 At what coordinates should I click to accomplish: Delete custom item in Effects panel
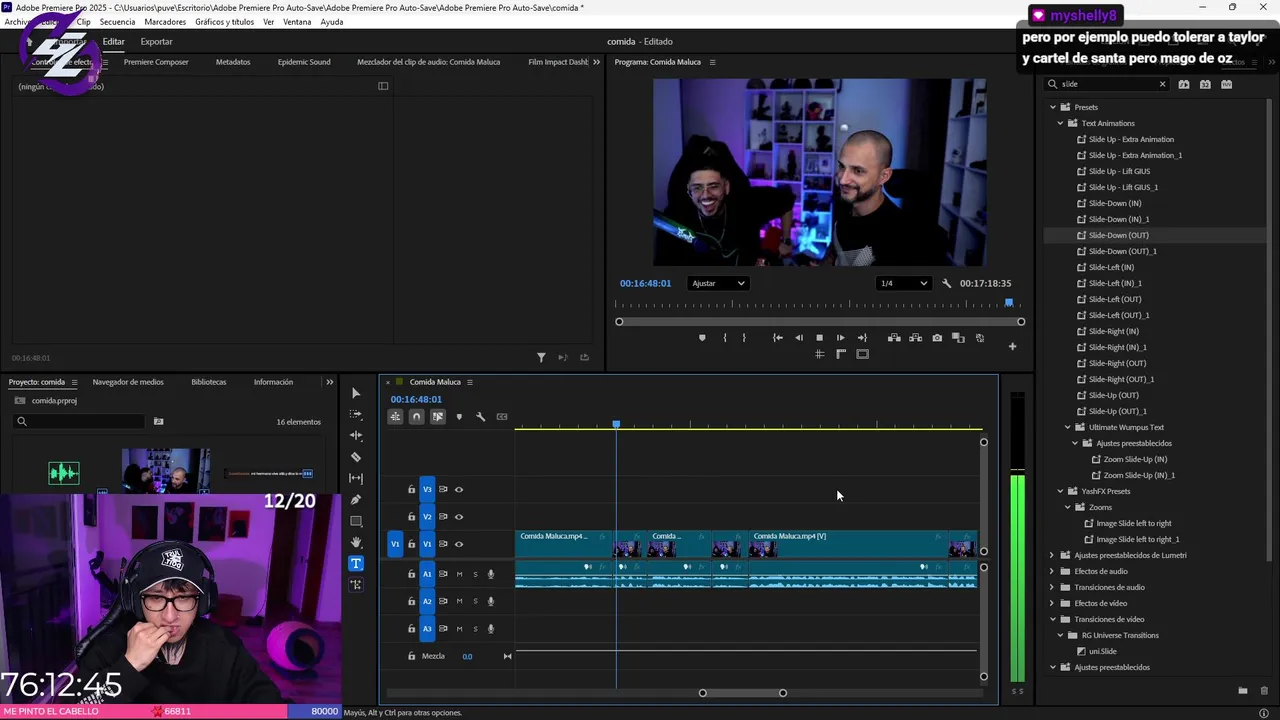coord(1264,691)
